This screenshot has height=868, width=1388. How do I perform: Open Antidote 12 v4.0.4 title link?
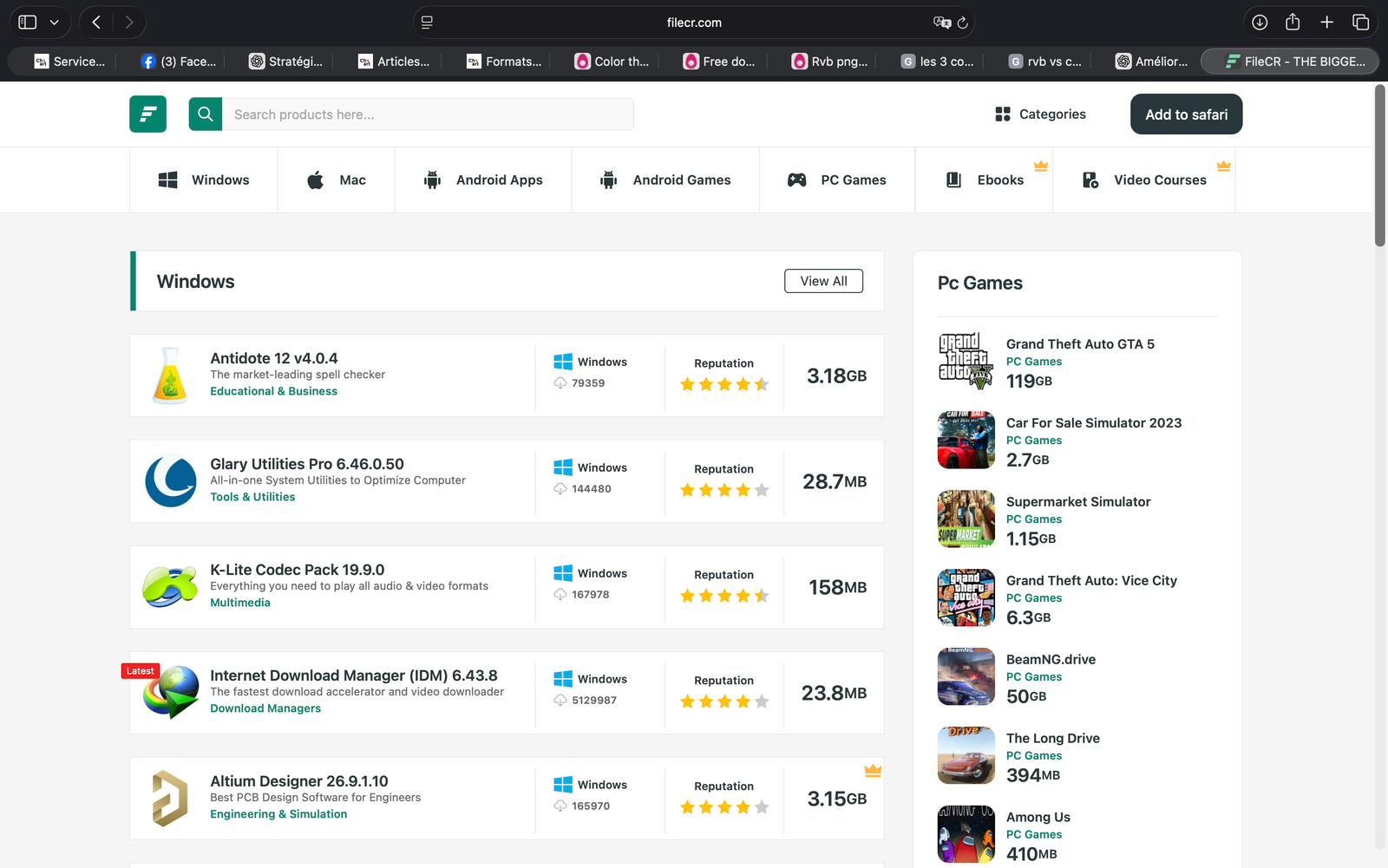click(274, 358)
